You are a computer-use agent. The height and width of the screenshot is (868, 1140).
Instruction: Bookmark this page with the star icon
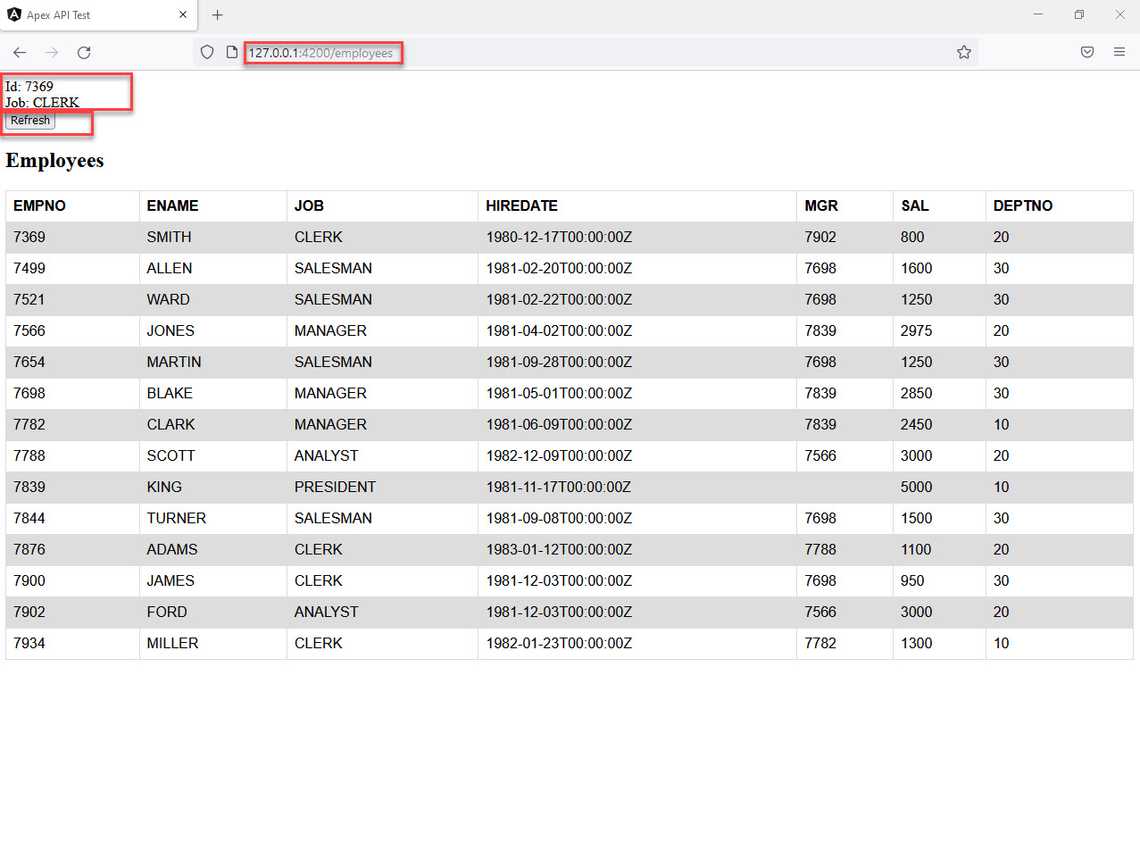coord(963,52)
